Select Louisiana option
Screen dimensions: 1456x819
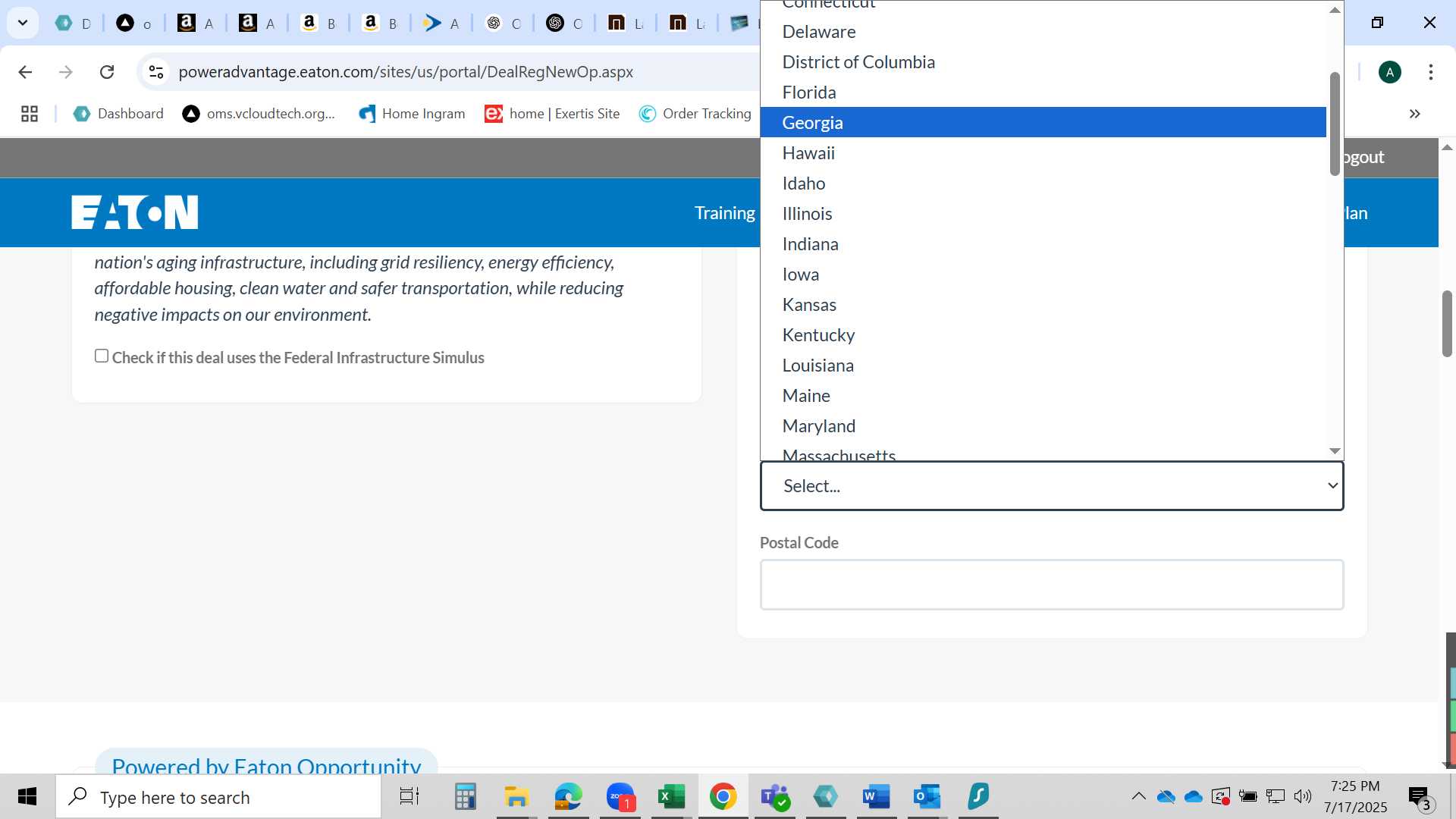pyautogui.click(x=1043, y=366)
